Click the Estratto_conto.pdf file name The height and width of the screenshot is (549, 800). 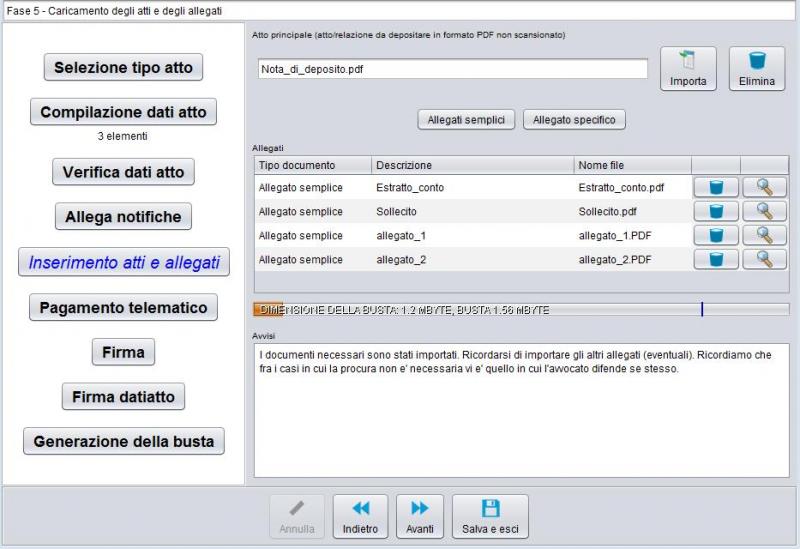pos(621,187)
